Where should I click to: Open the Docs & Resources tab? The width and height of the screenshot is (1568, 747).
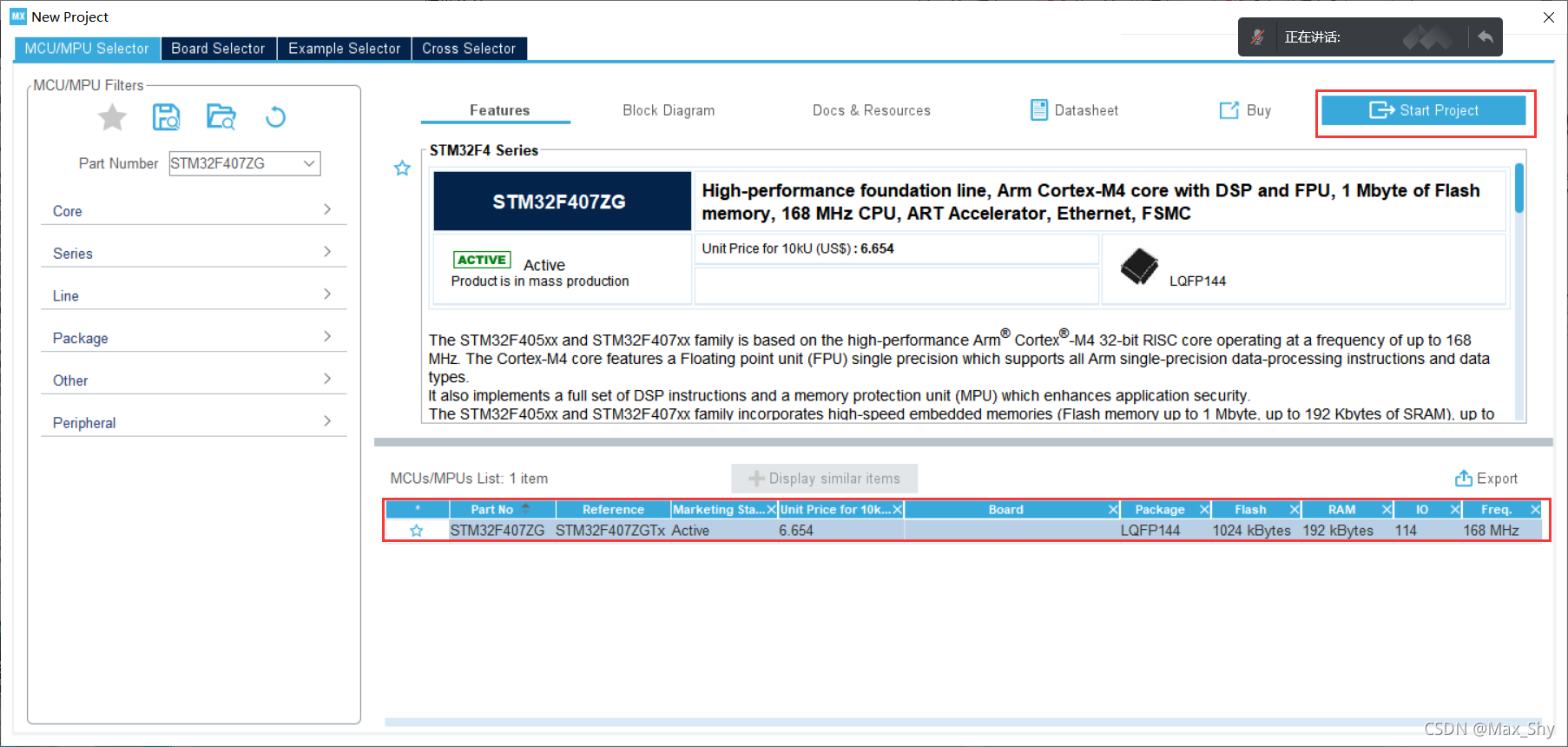871,110
